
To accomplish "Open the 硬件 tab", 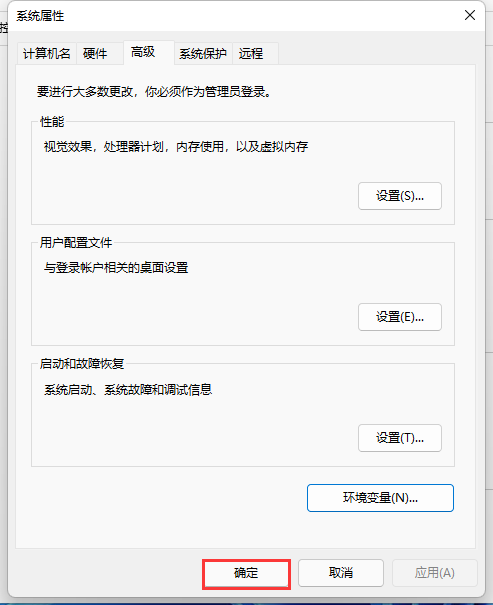I will pos(95,53).
